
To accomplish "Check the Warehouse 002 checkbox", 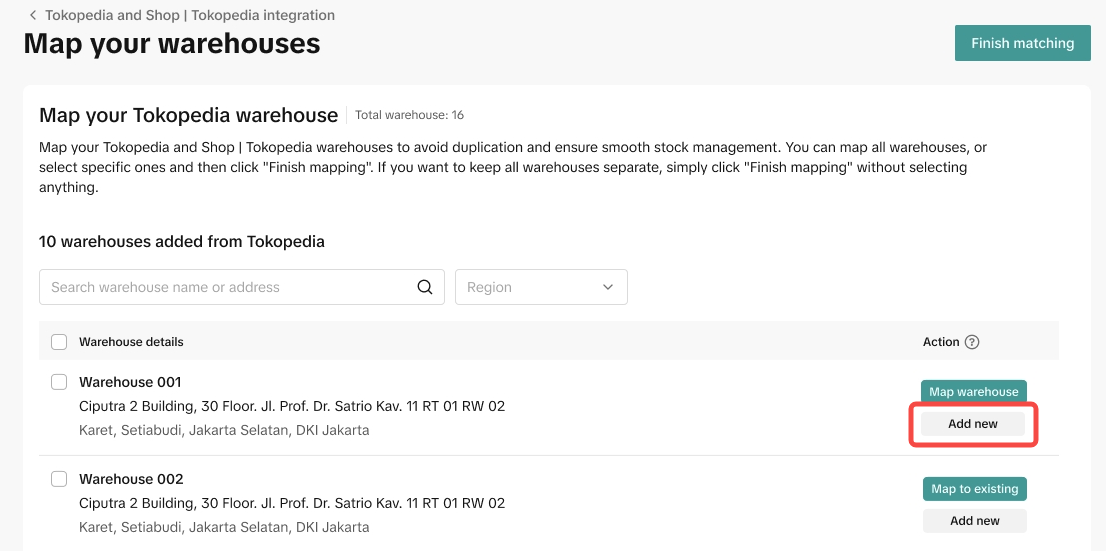I will tap(59, 479).
